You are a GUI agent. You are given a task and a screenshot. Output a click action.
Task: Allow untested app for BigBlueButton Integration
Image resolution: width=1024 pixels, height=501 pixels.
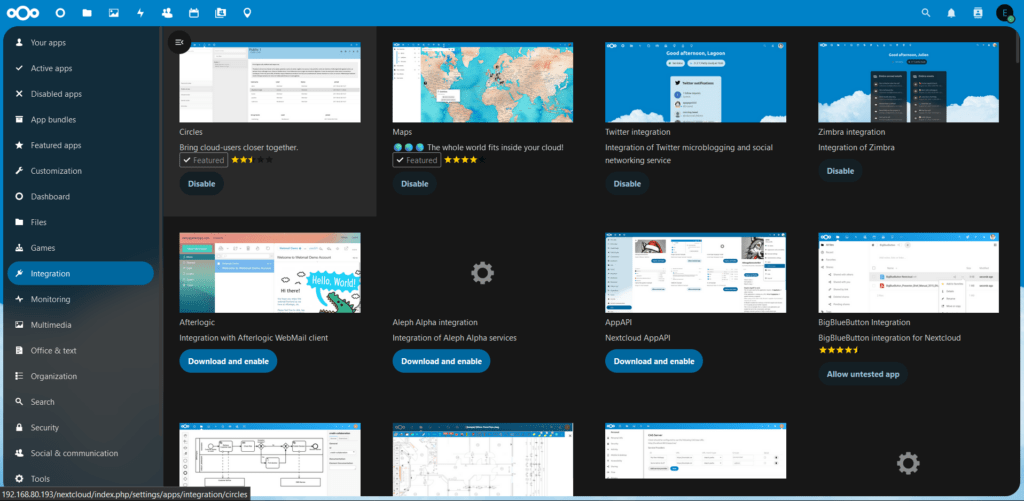[864, 374]
